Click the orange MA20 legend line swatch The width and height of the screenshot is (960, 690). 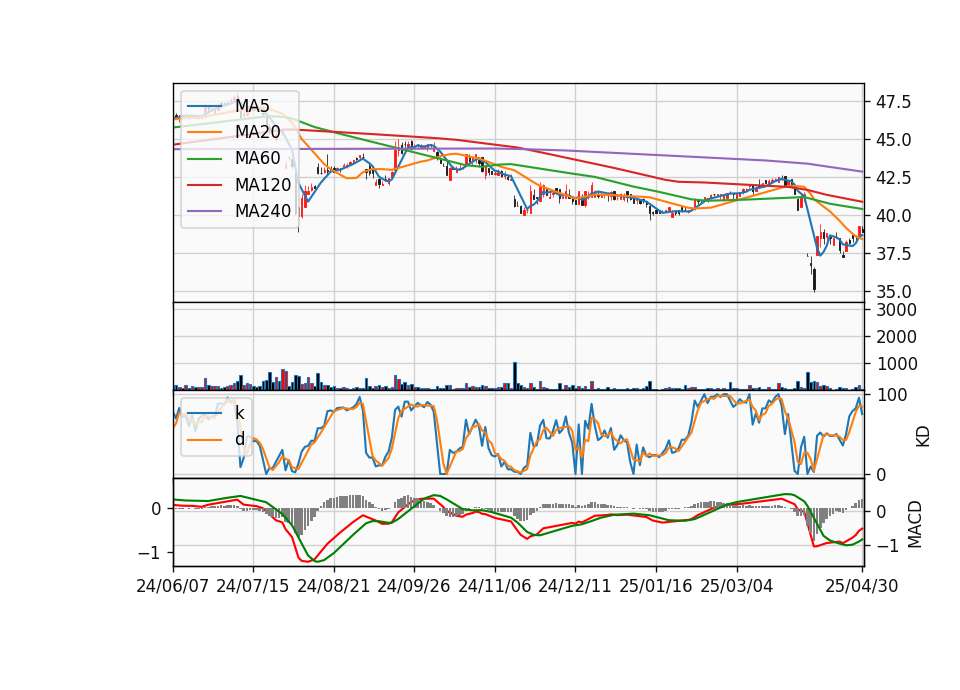204,132
